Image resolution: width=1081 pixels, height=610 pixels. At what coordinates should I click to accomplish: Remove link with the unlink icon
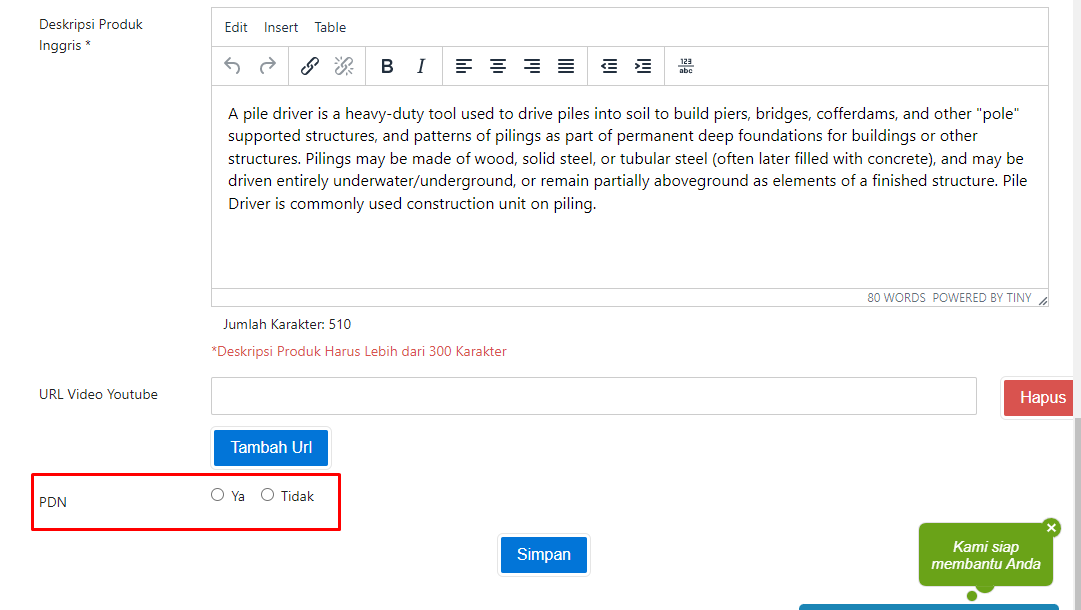click(x=344, y=66)
